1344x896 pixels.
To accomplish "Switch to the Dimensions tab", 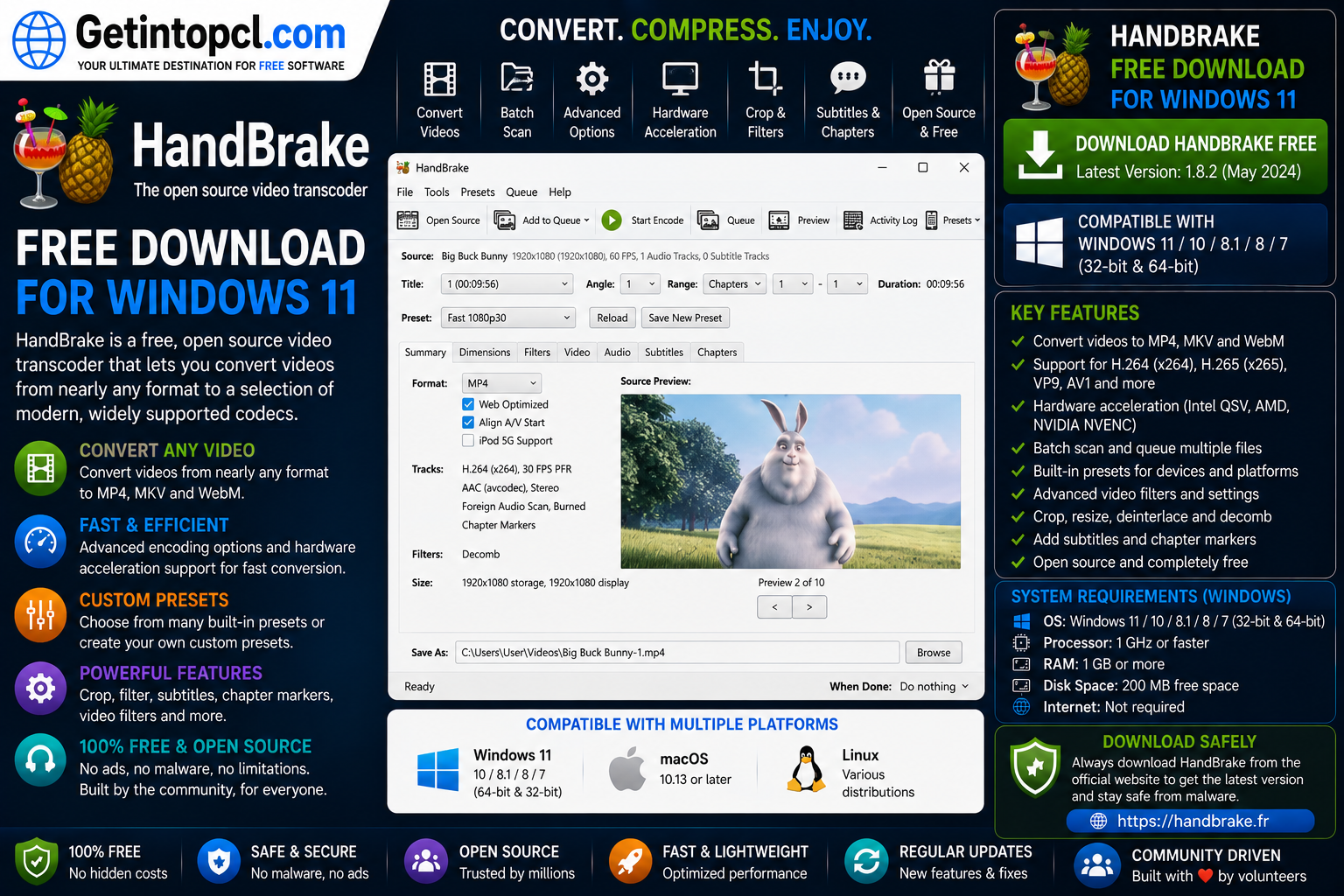I will pyautogui.click(x=485, y=353).
